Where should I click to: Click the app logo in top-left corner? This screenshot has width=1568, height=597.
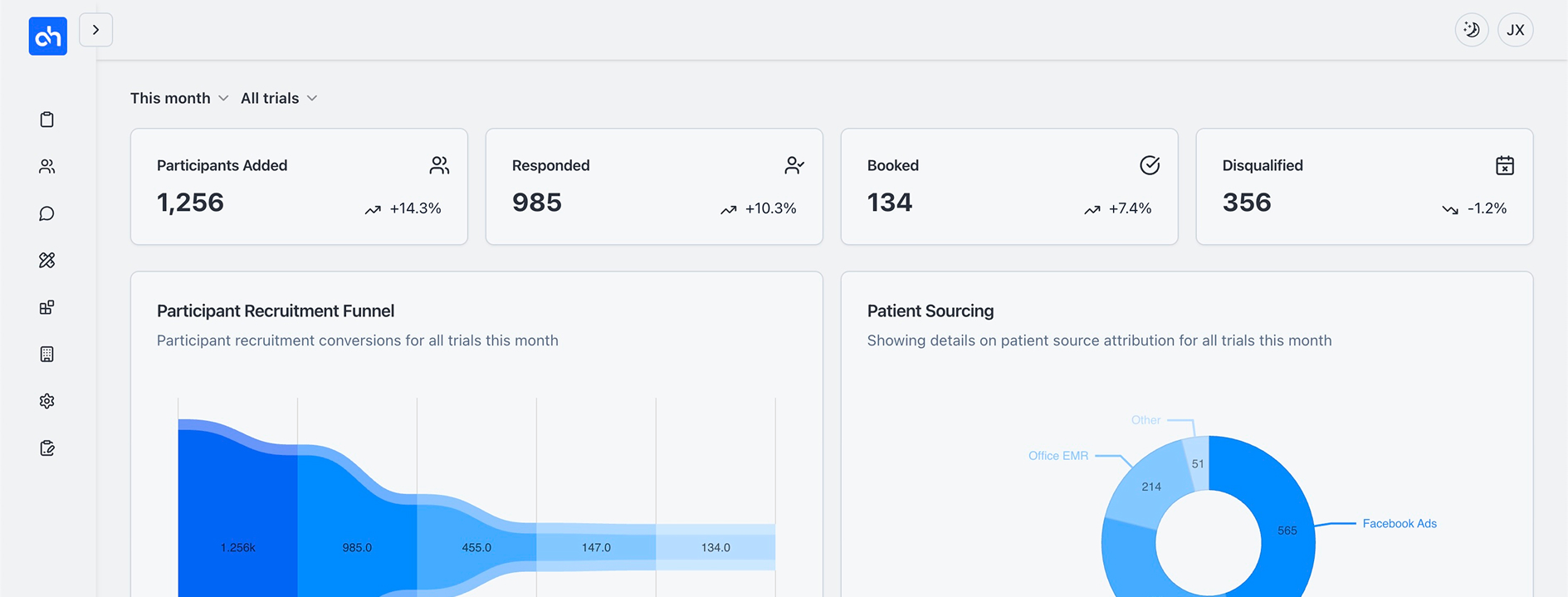pos(47,37)
